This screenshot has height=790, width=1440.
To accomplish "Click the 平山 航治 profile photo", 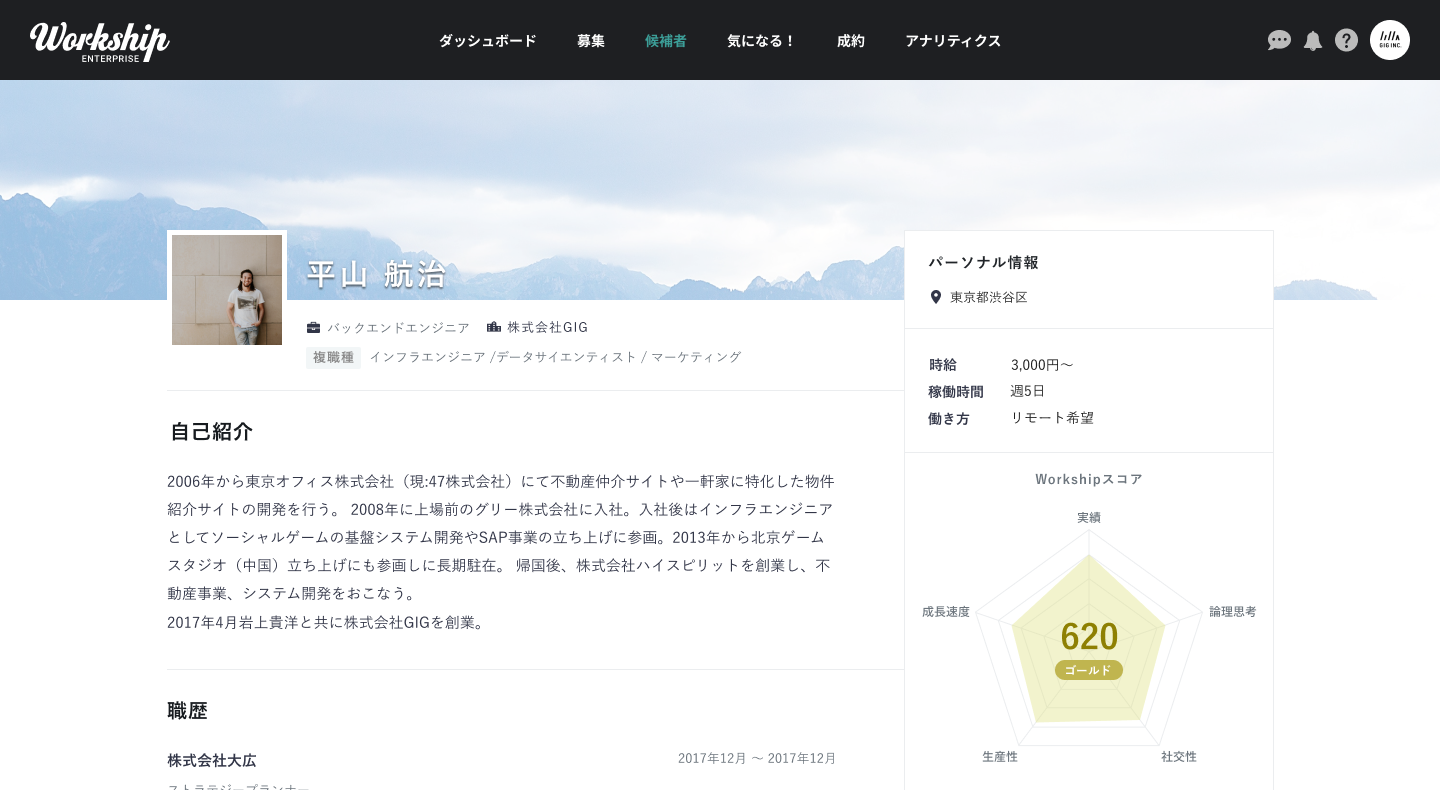I will click(x=227, y=290).
